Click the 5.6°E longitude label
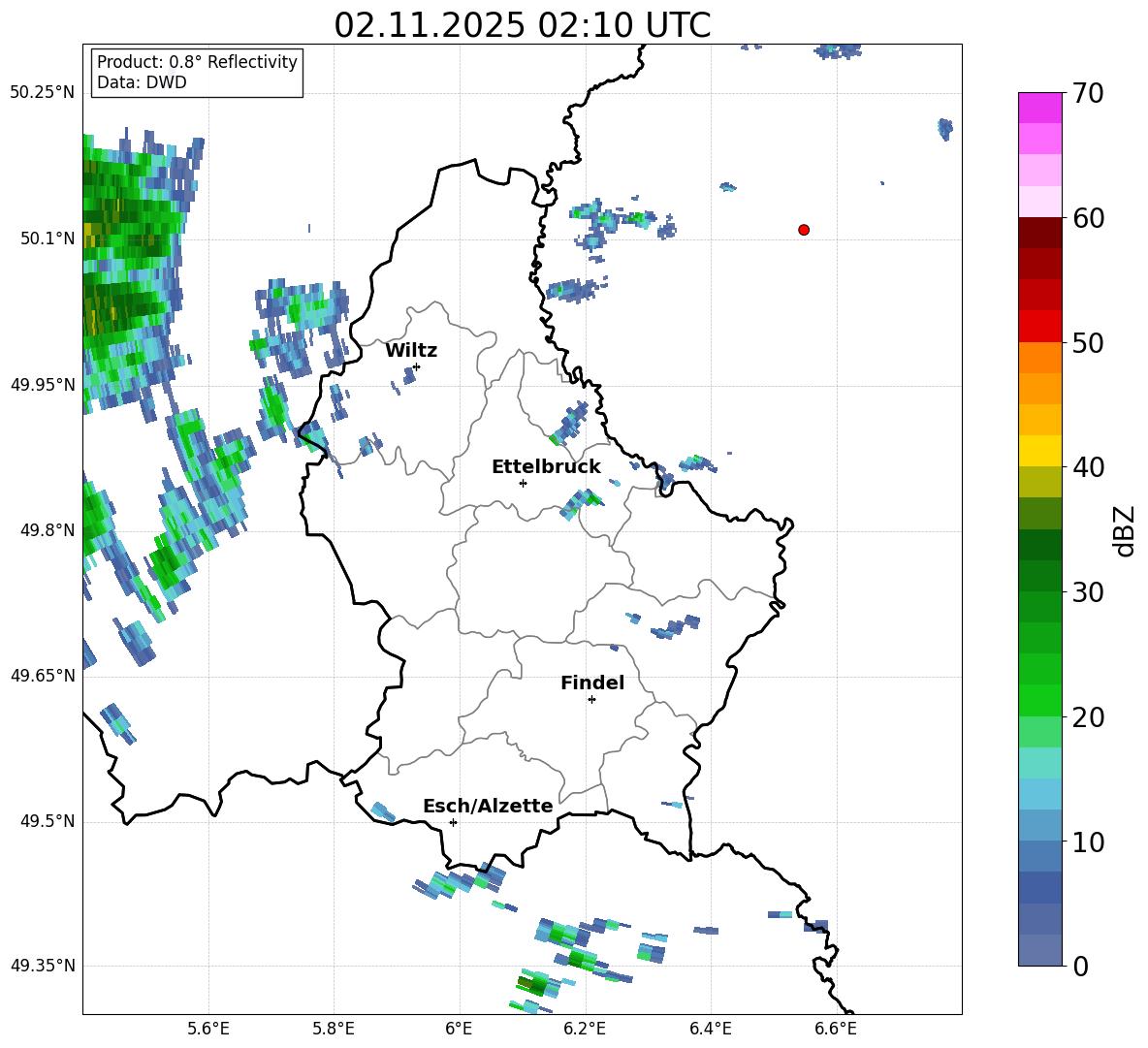1148x1048 pixels. point(207,1029)
